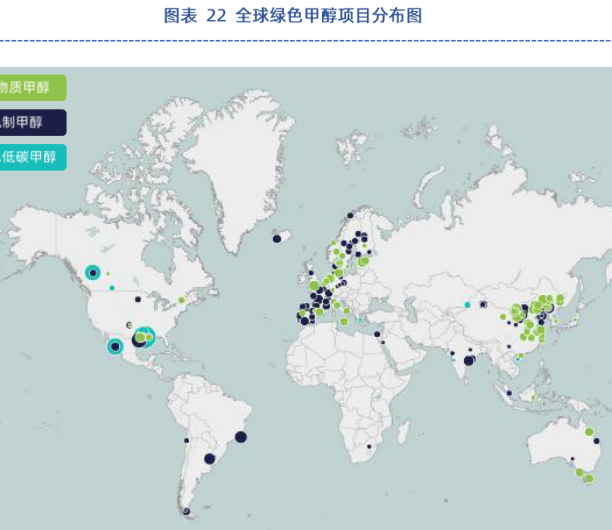
Task: Toggle the teal 低碳甲醇 legend filter
Action: point(30,157)
